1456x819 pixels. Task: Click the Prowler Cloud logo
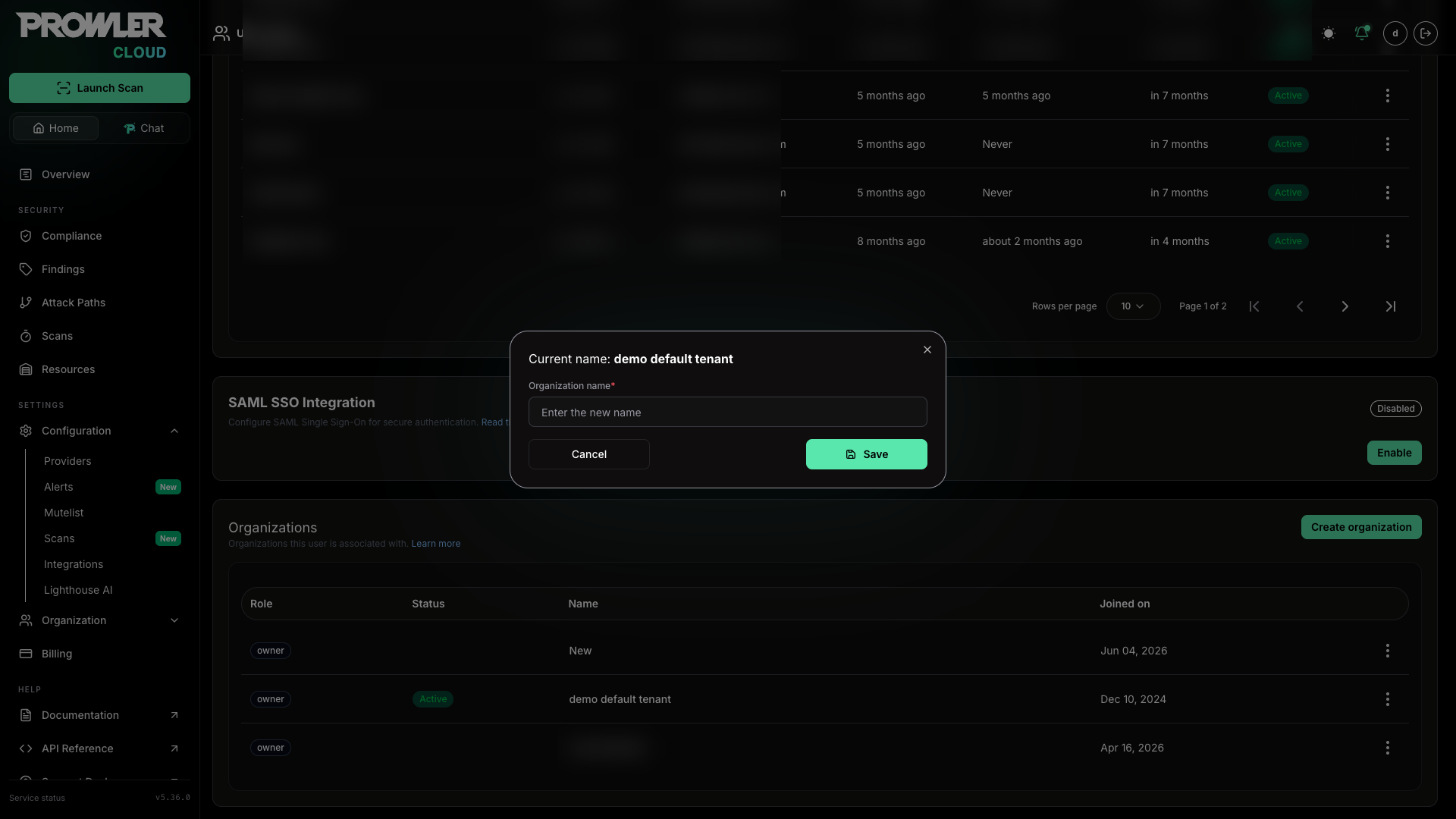pyautogui.click(x=91, y=36)
